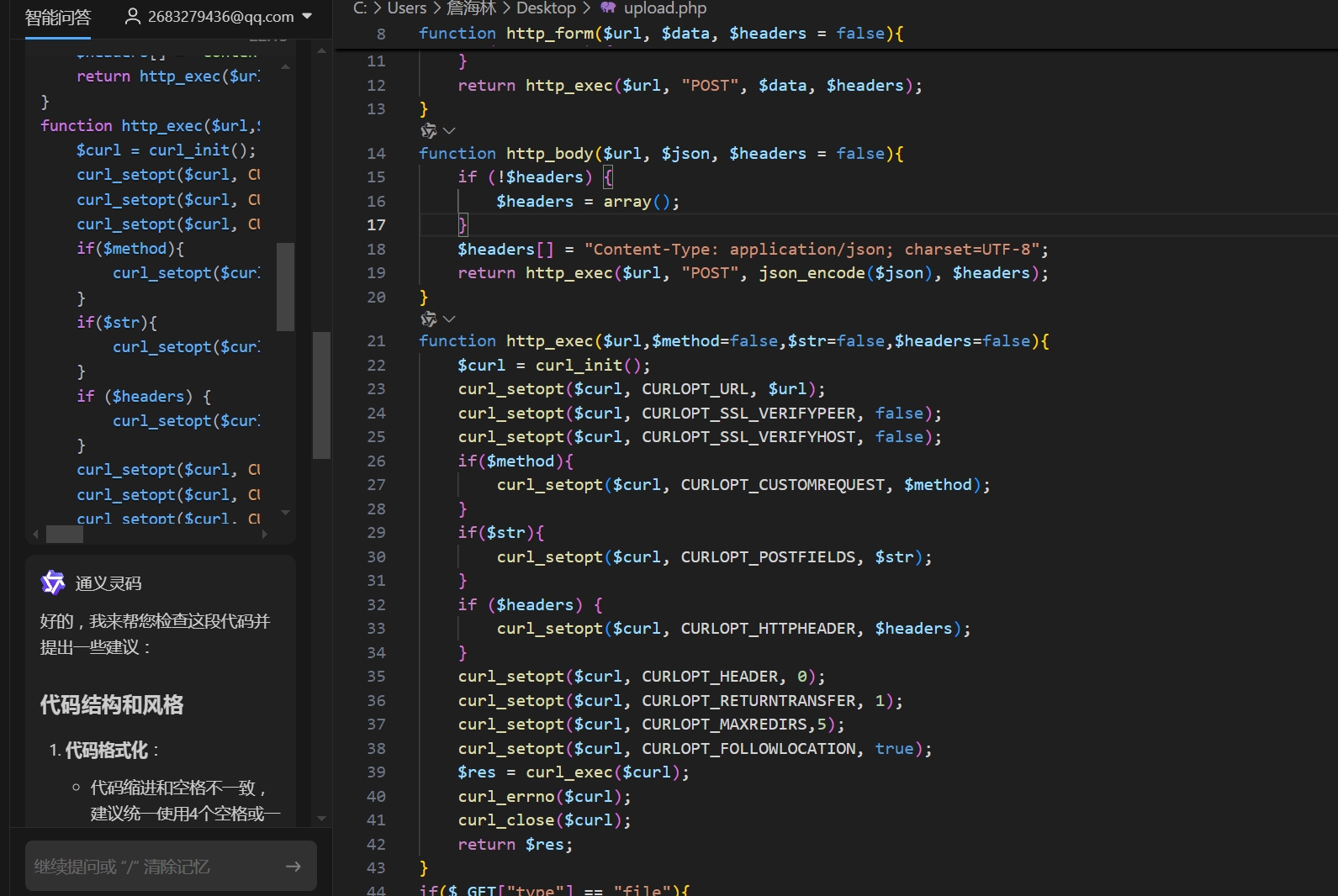Image resolution: width=1338 pixels, height=896 pixels.
Task: Click CURLOPT_FOLLOWLOCATION on line 38
Action: 748,749
